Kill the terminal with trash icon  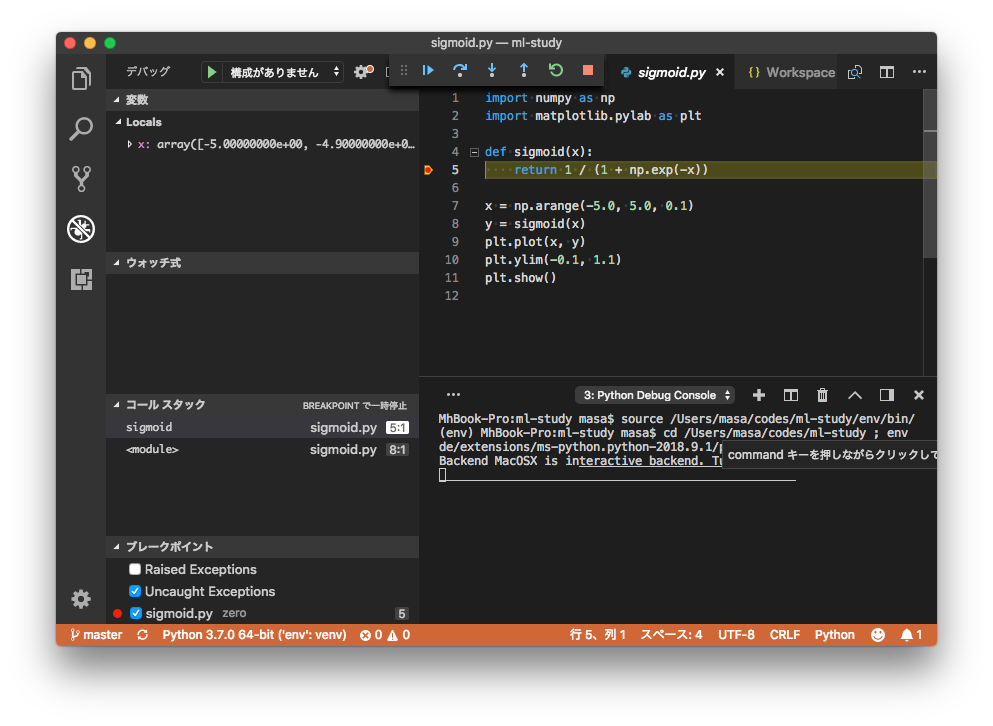[x=822, y=395]
